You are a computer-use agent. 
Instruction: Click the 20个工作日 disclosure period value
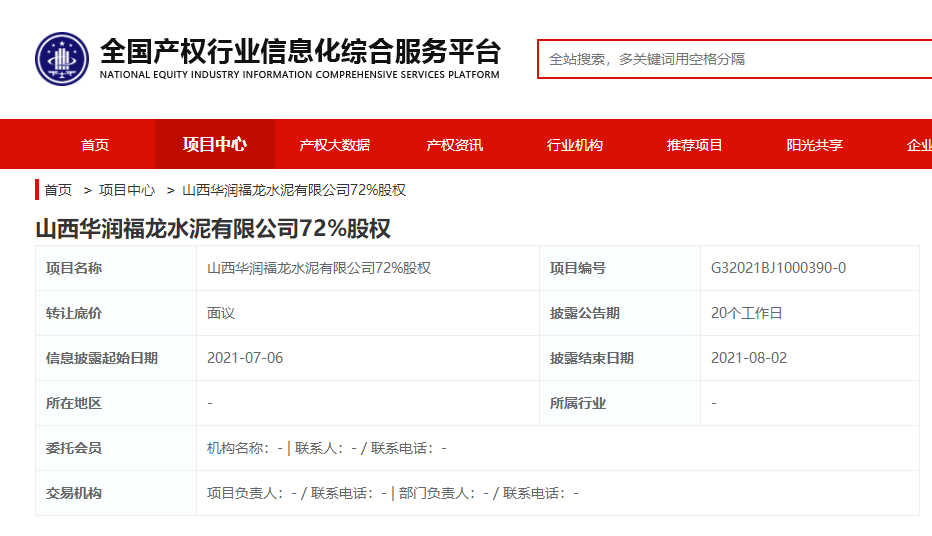click(x=747, y=313)
